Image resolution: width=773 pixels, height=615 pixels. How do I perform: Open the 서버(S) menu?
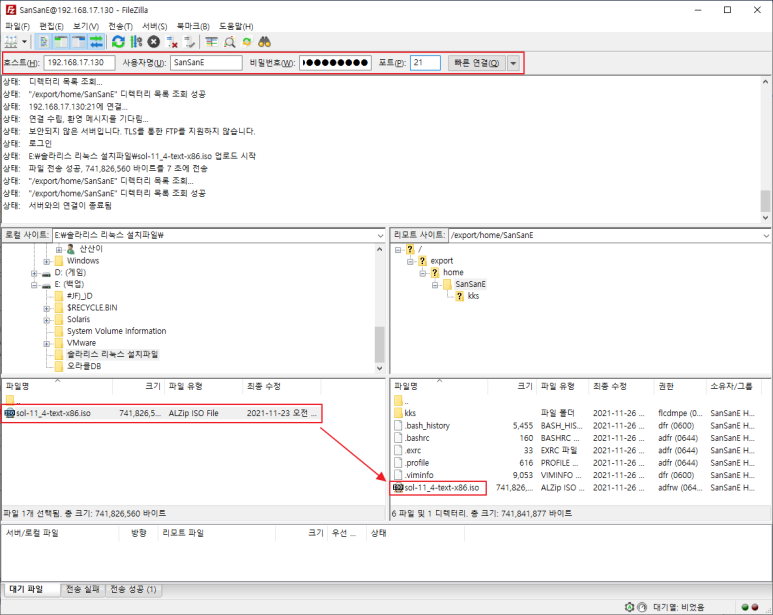coord(155,26)
